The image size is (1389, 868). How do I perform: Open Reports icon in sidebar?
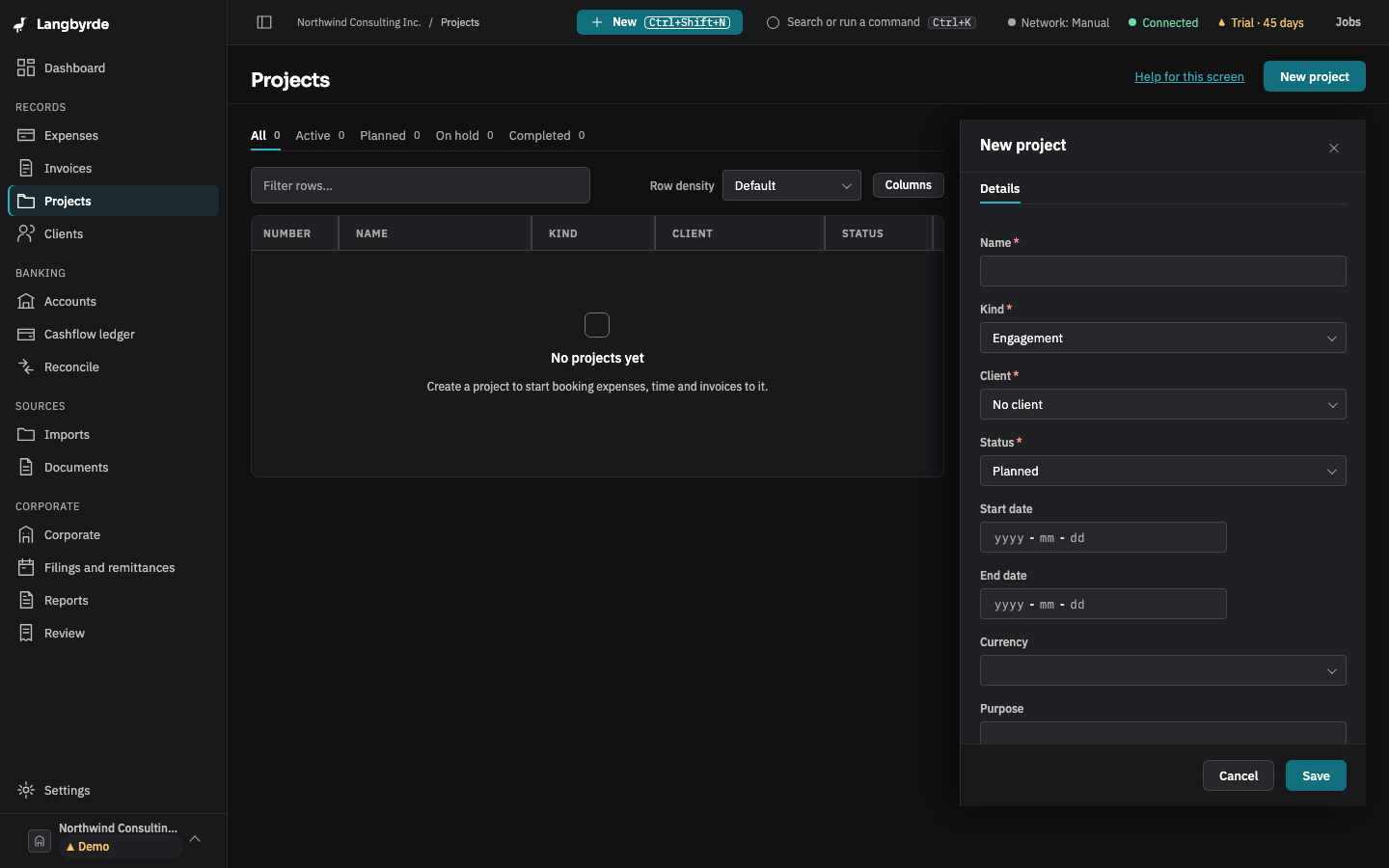pyautogui.click(x=26, y=600)
